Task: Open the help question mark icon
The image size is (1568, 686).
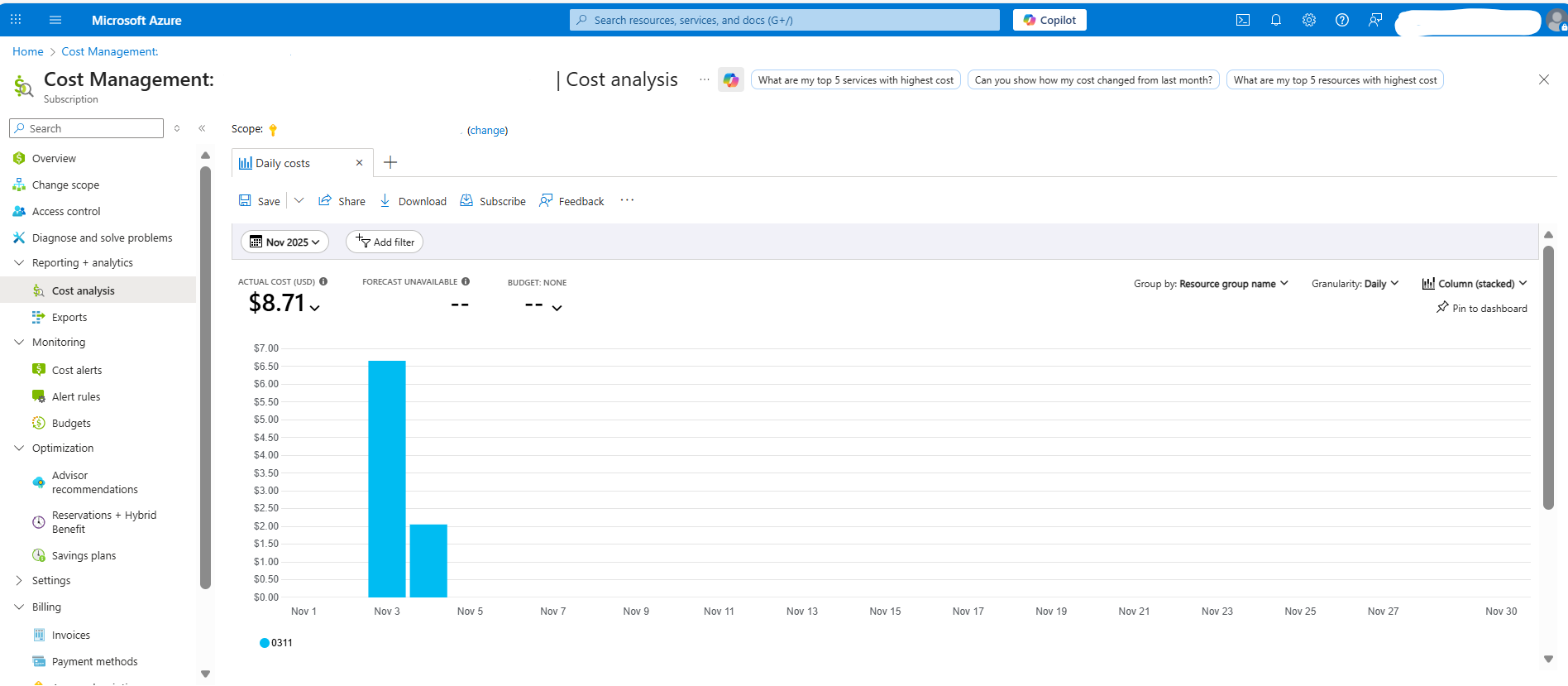Action: coord(1342,20)
